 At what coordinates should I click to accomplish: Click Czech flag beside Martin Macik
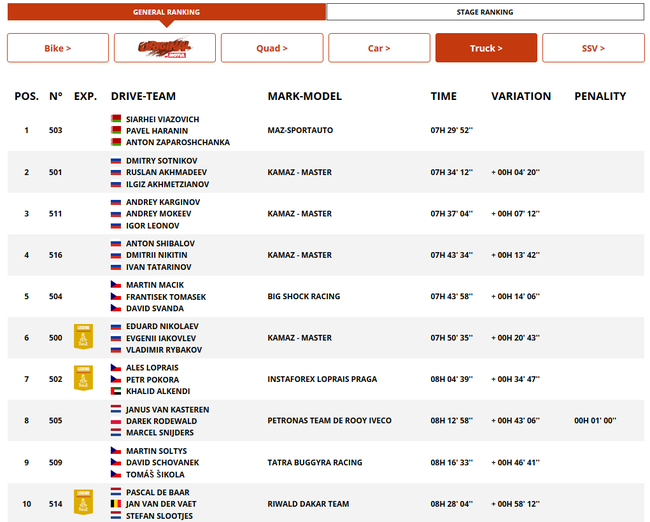[116, 284]
